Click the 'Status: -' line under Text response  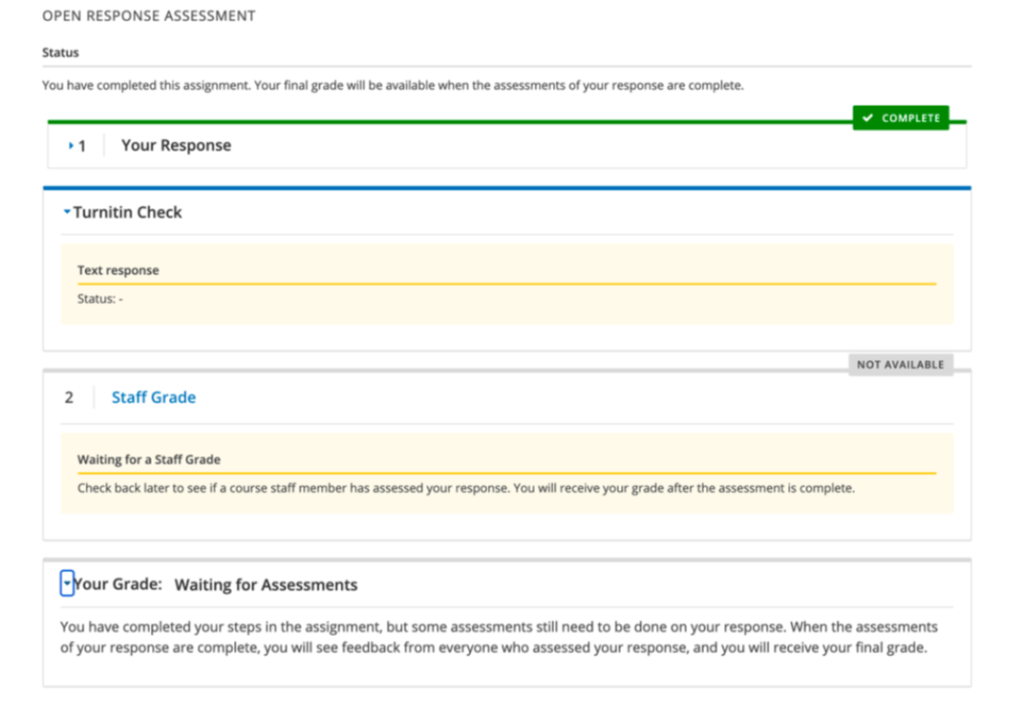[x=100, y=299]
